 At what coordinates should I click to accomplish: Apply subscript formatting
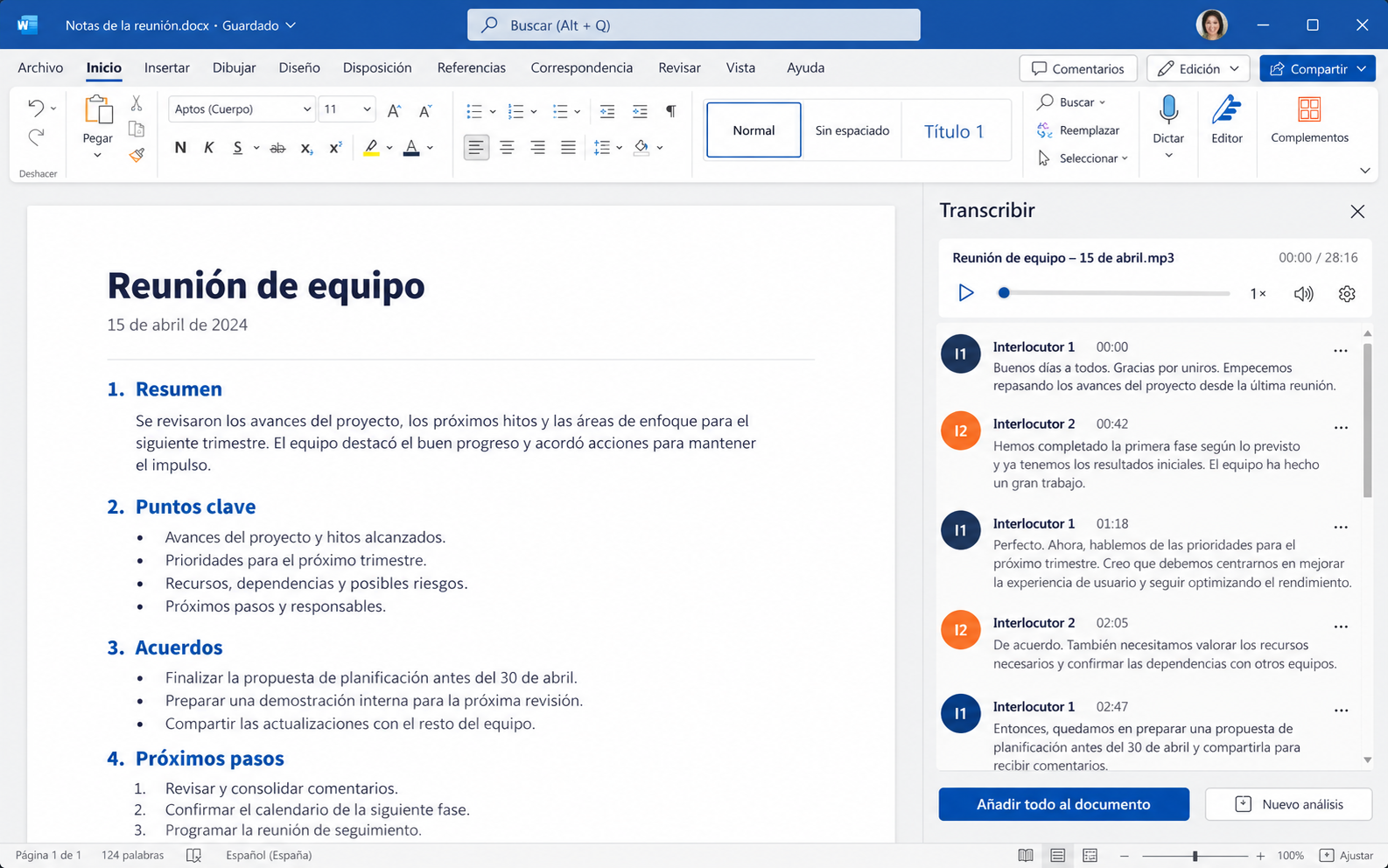[306, 148]
